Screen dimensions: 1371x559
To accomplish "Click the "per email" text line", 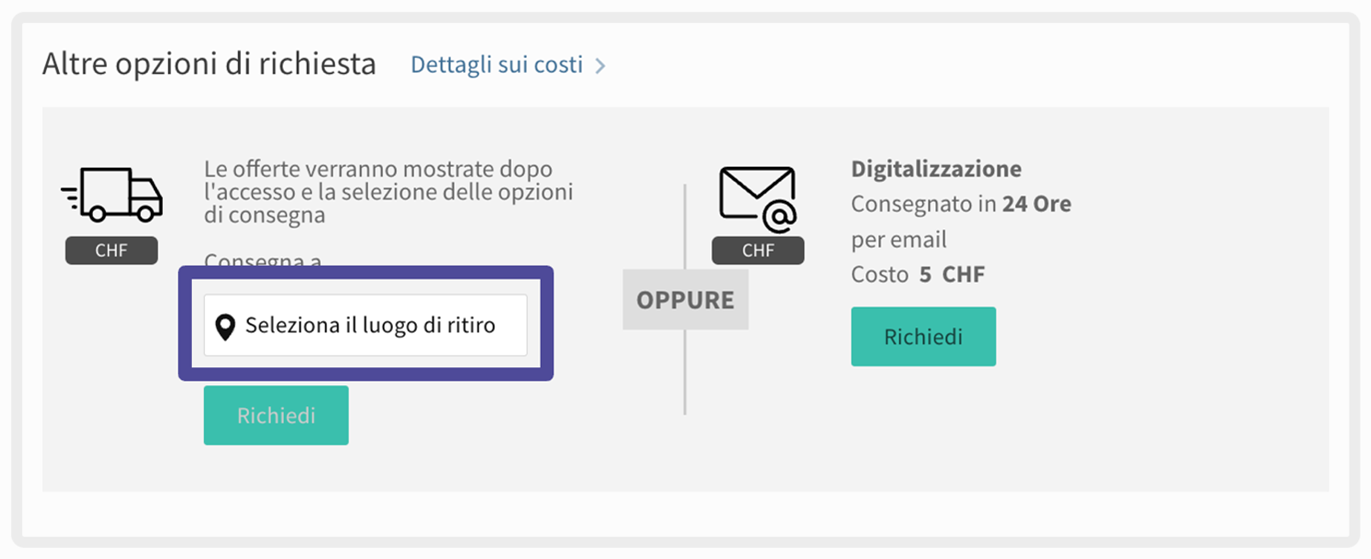I will click(x=899, y=240).
